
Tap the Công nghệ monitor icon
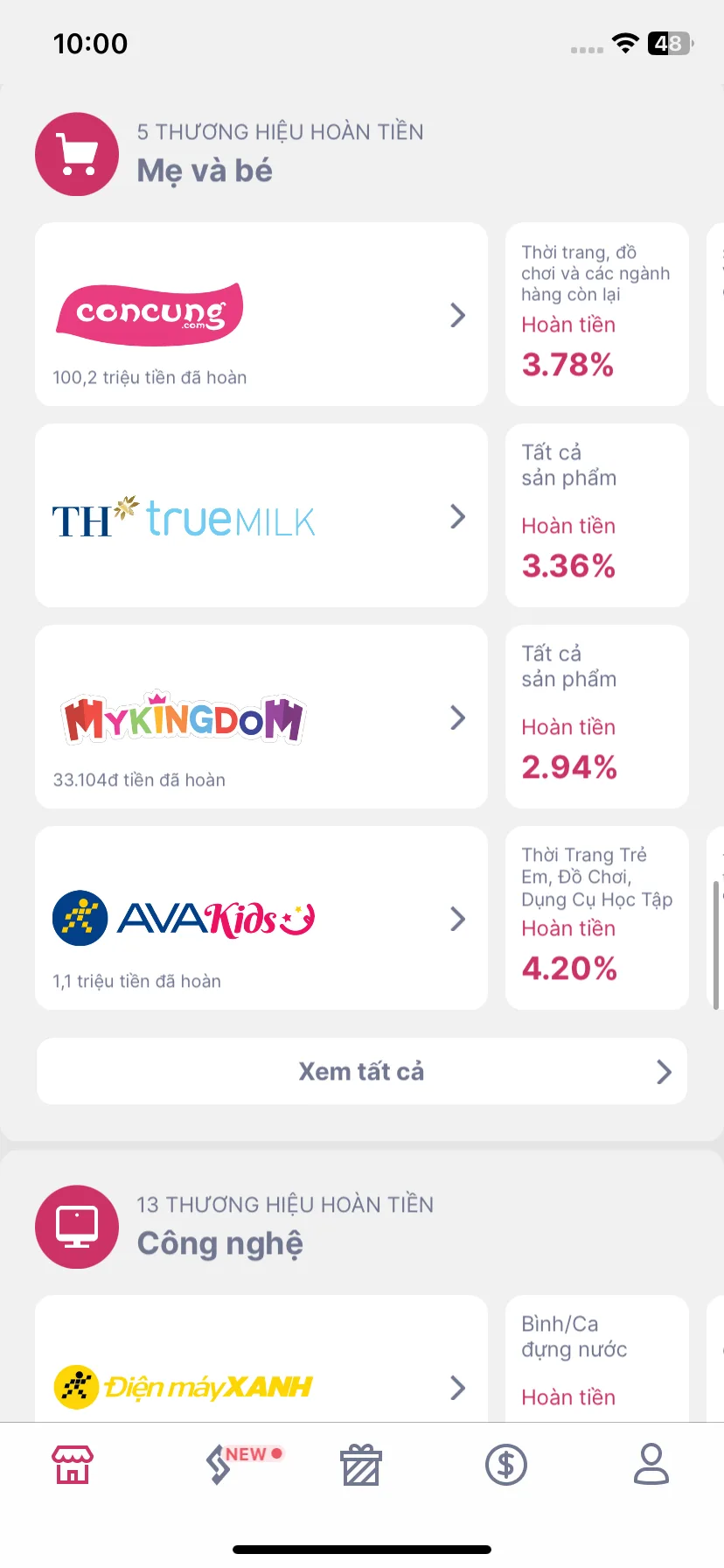tap(77, 1227)
